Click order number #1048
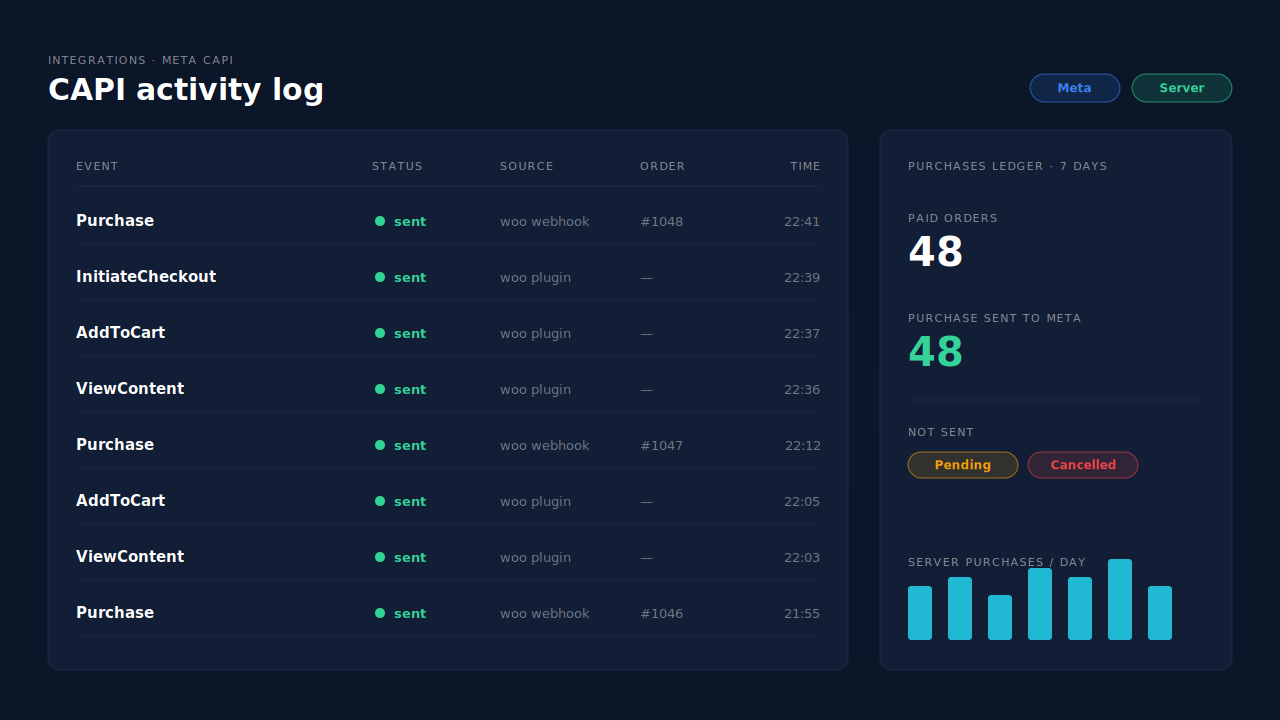1280x720 pixels. pyautogui.click(x=661, y=221)
